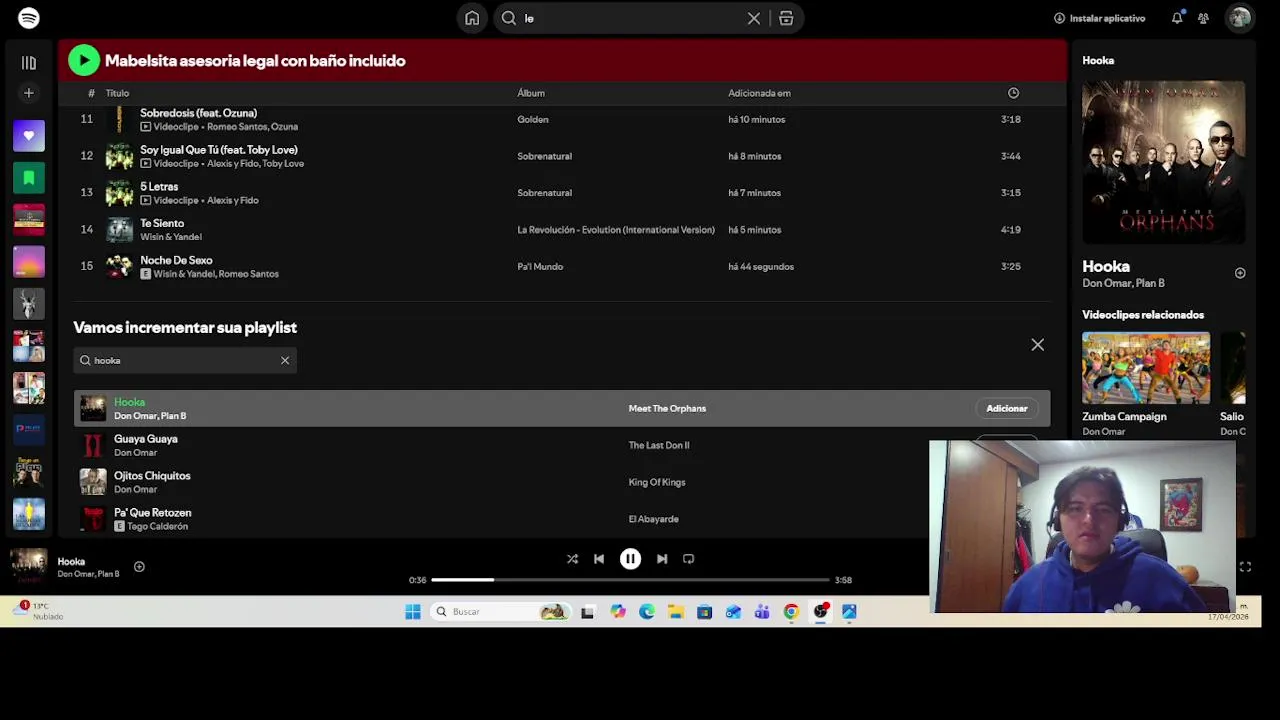Viewport: 1280px width, 720px height.
Task: Add Hooka to the playlist
Action: (1007, 408)
